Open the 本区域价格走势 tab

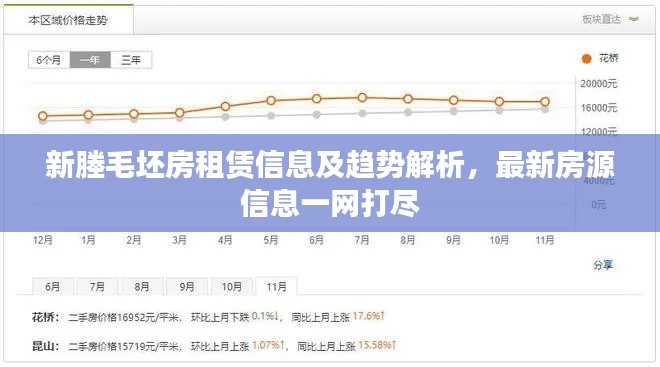click(68, 20)
